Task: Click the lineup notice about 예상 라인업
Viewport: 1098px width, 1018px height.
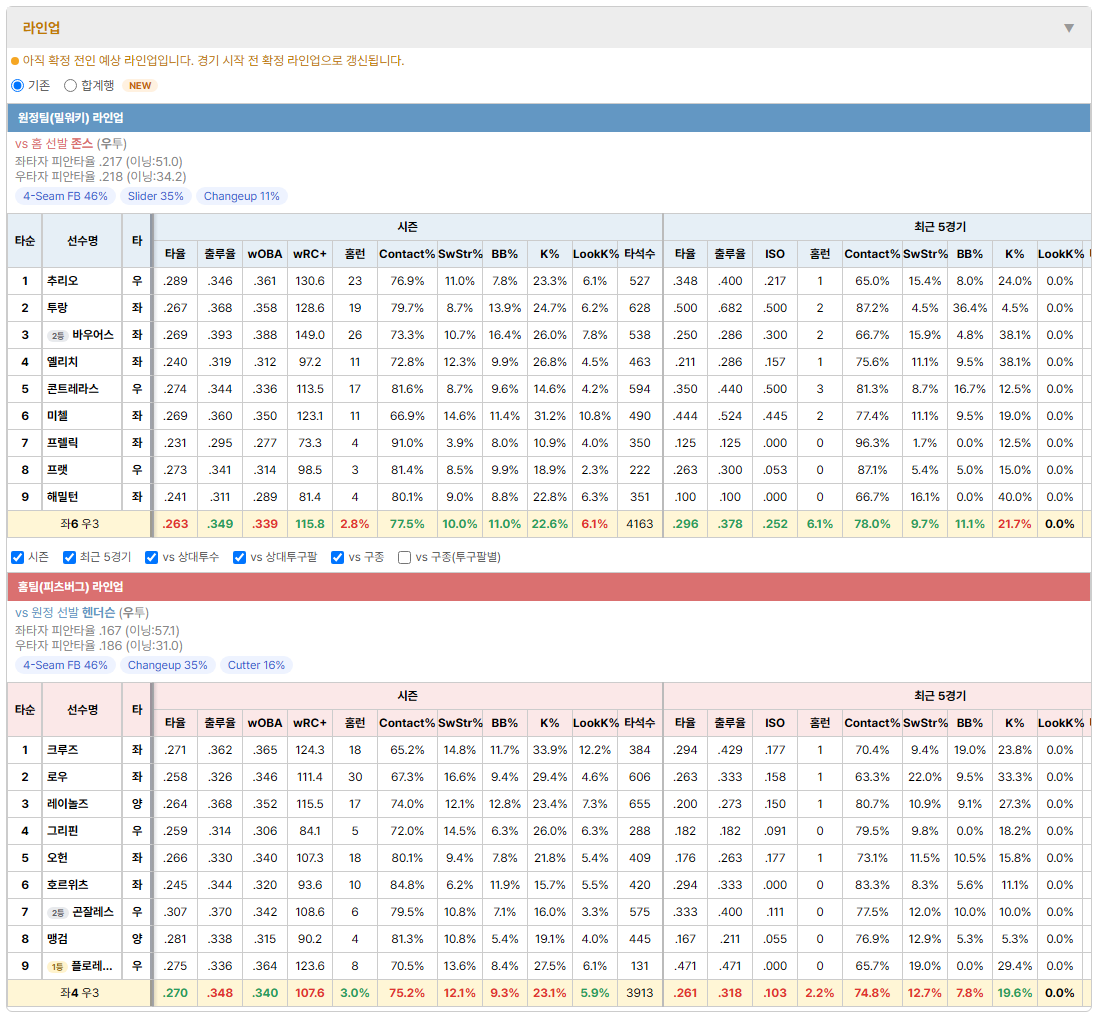Action: point(213,61)
